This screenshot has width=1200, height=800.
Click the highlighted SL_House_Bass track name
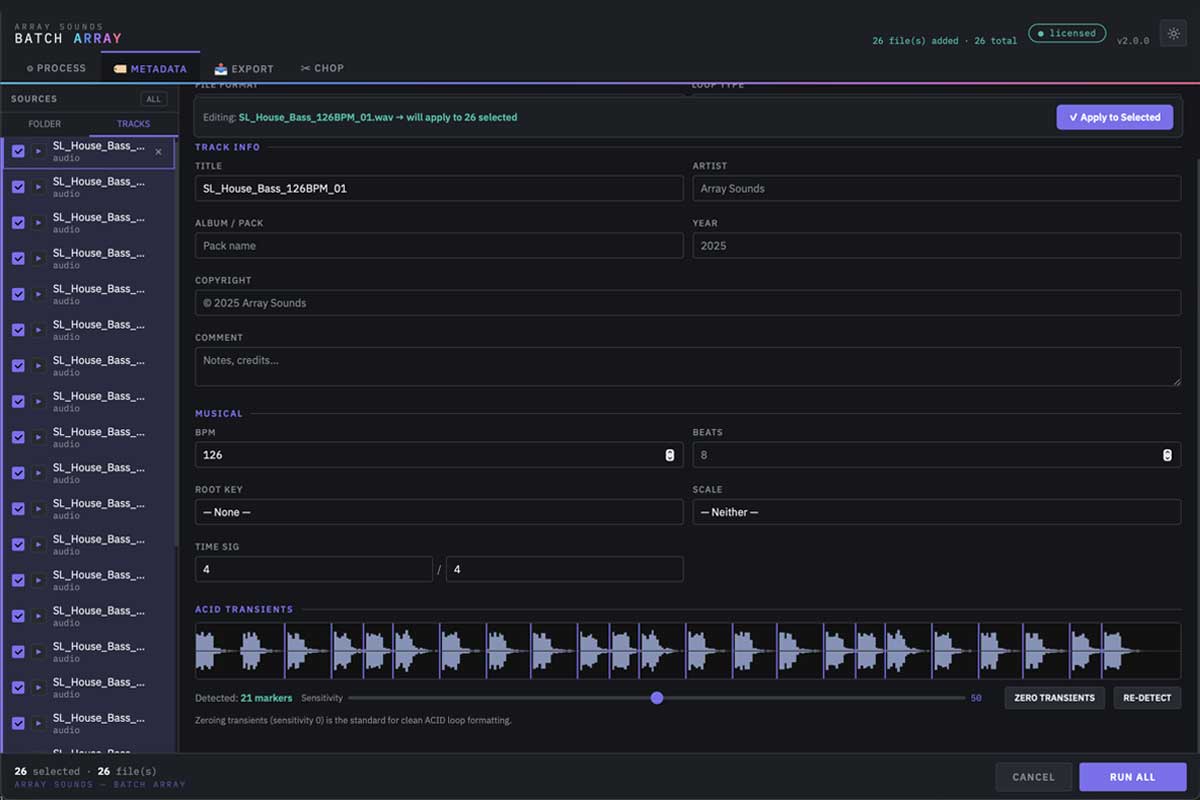pyautogui.click(x=98, y=146)
